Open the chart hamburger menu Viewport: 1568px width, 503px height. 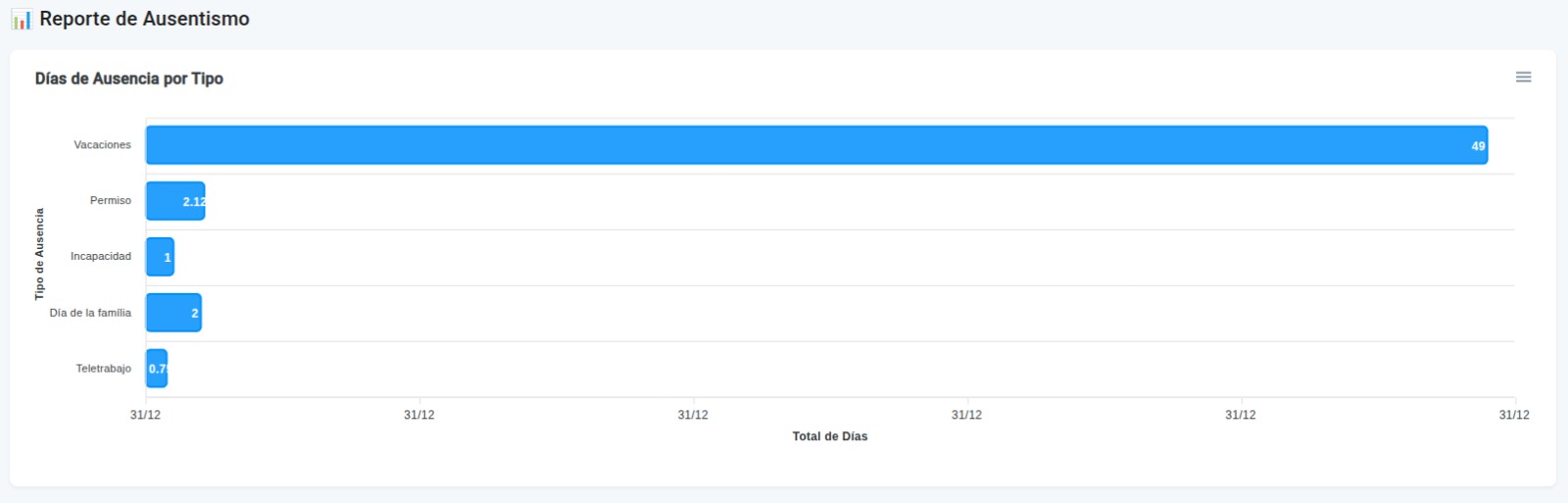(1523, 77)
